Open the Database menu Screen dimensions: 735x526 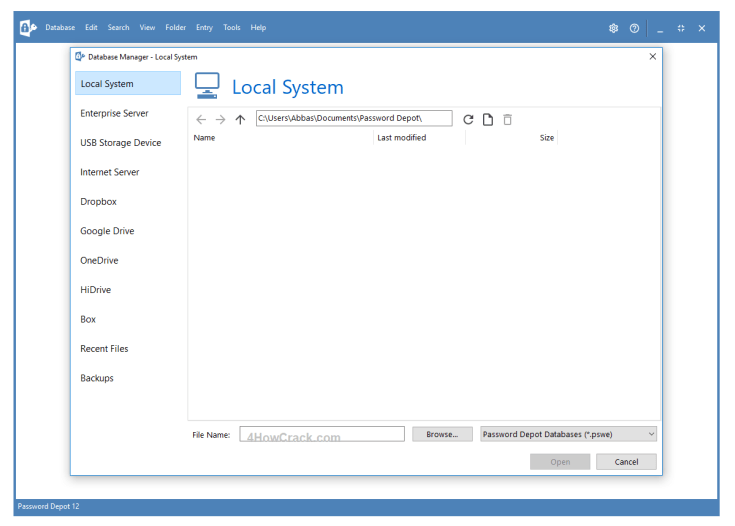(x=60, y=28)
